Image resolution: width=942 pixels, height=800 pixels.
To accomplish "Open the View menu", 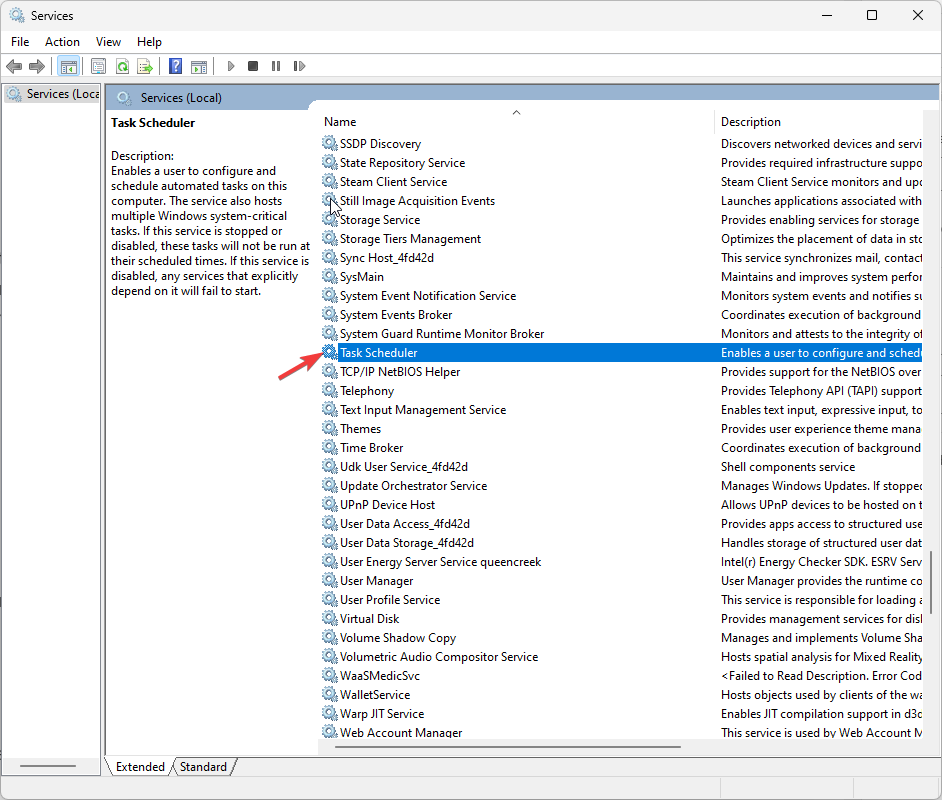I will tap(108, 42).
